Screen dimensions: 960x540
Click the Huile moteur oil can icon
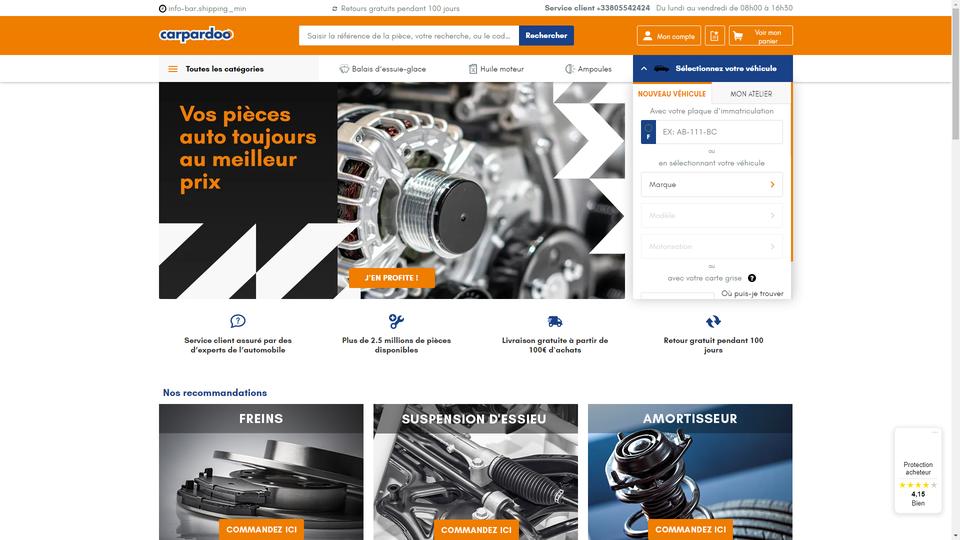click(473, 69)
